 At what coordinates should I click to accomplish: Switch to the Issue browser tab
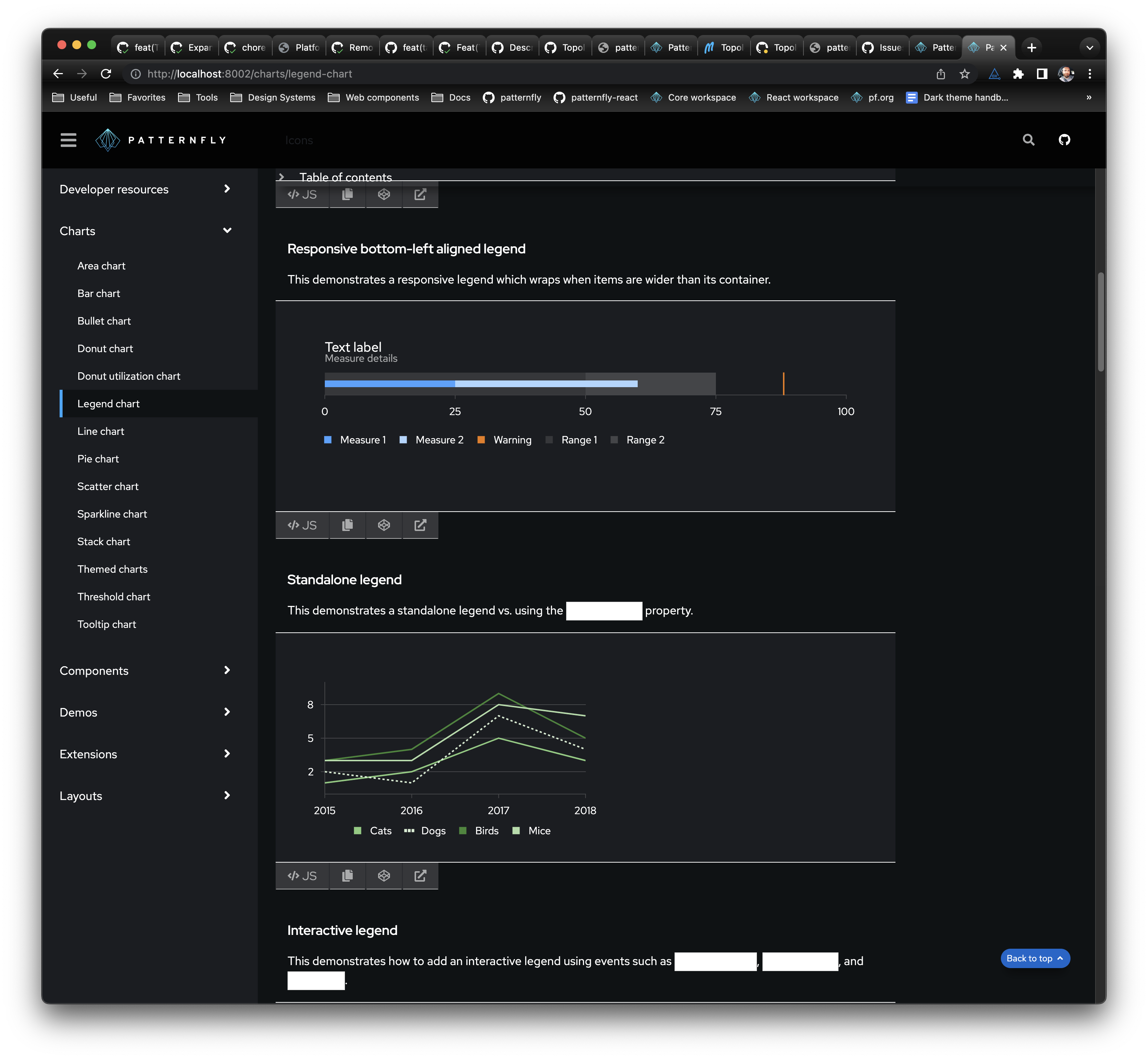tap(883, 48)
